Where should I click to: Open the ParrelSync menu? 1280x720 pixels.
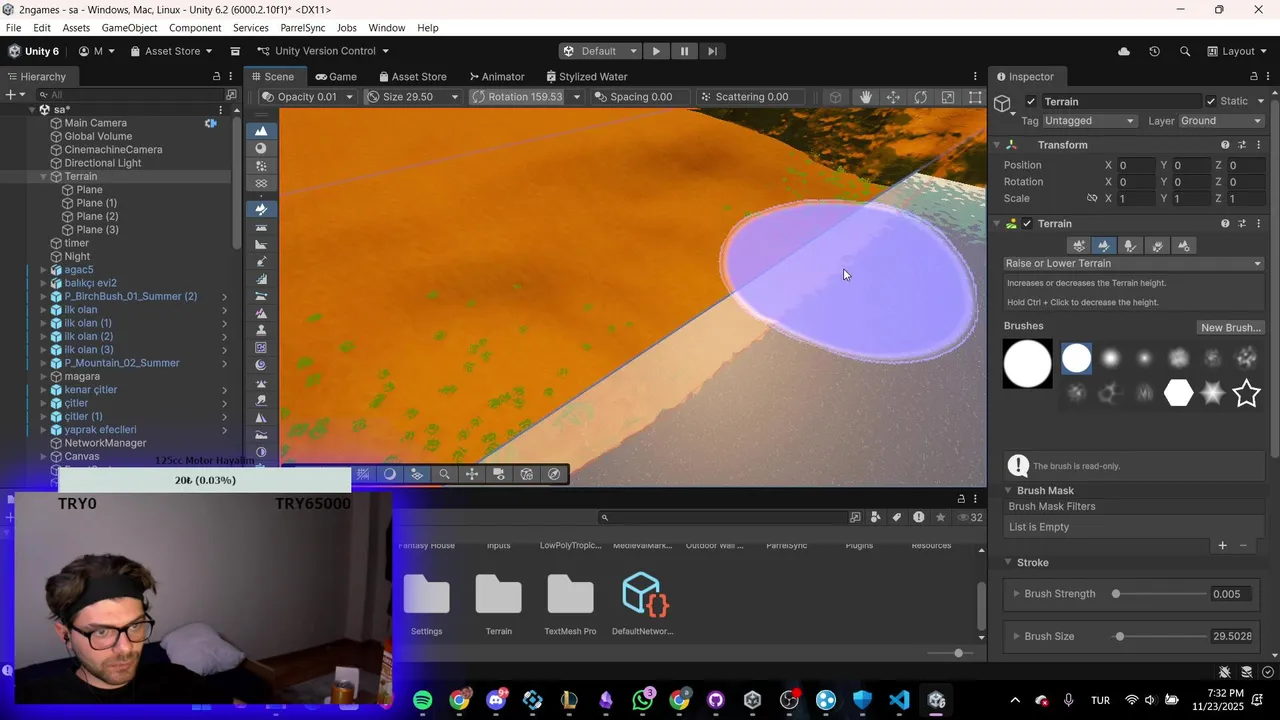302,28
